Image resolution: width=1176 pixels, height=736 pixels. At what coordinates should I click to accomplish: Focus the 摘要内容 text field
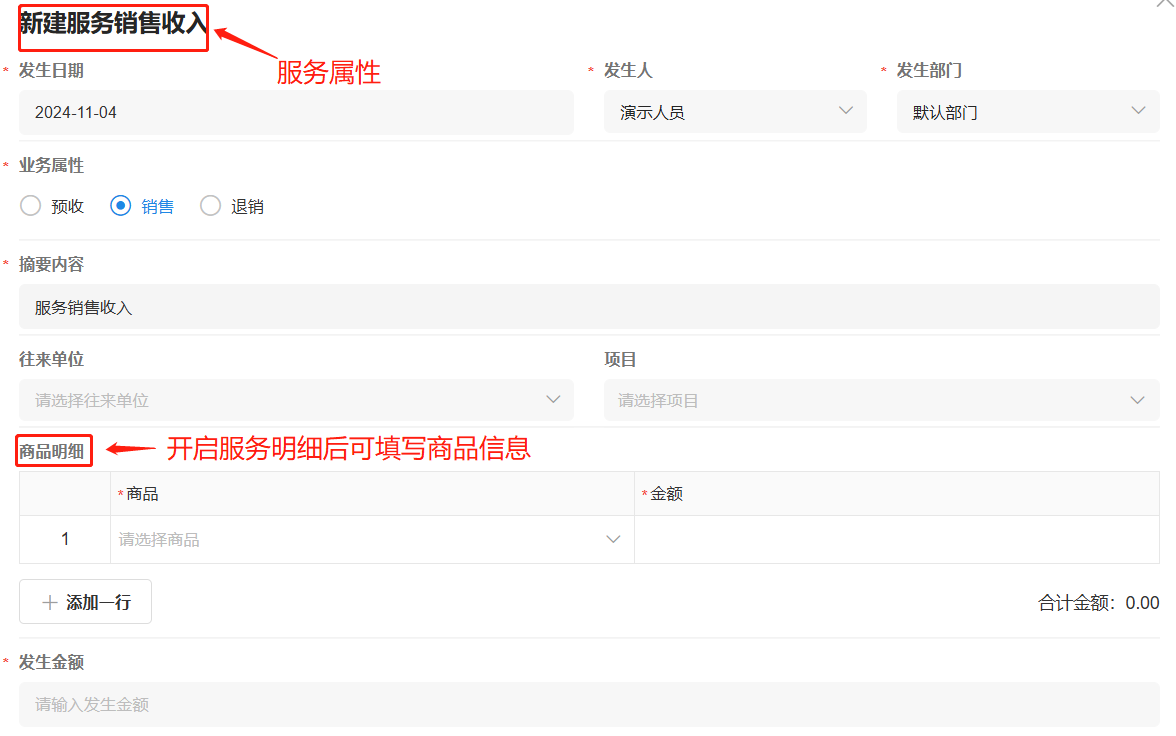pos(588,307)
